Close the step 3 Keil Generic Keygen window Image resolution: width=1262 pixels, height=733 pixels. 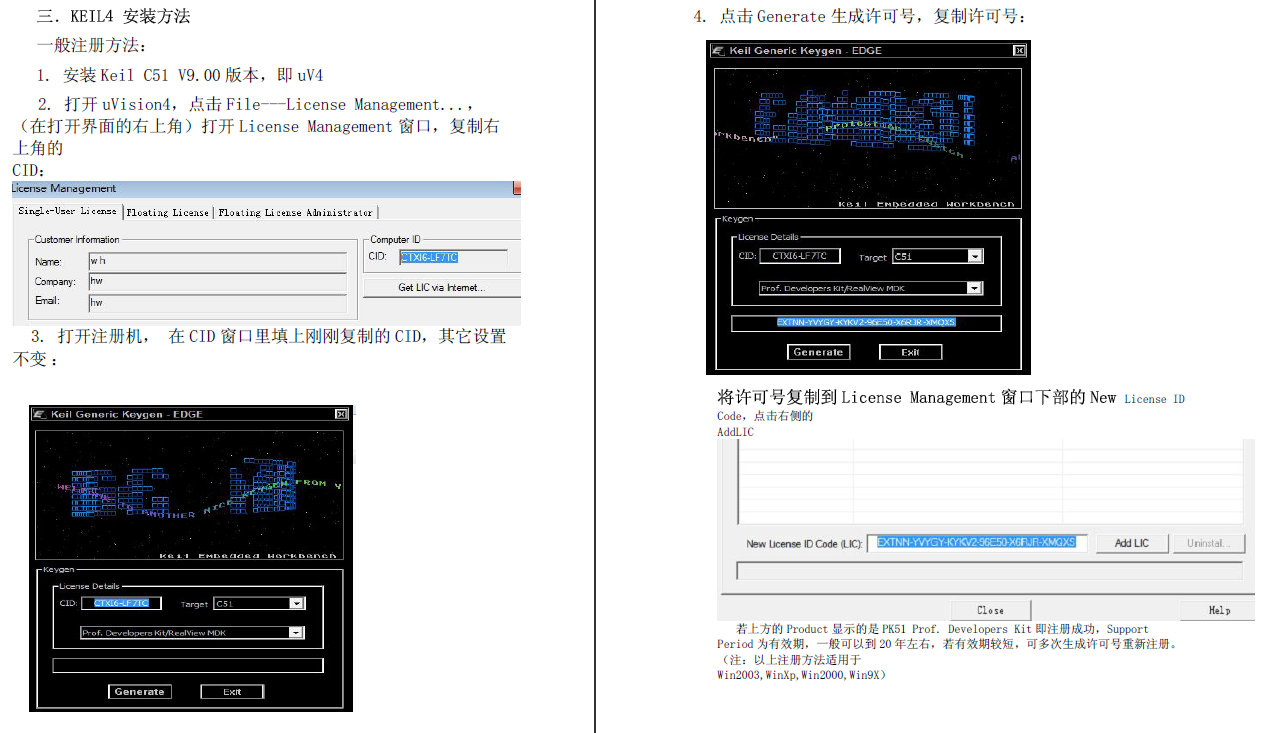[341, 414]
